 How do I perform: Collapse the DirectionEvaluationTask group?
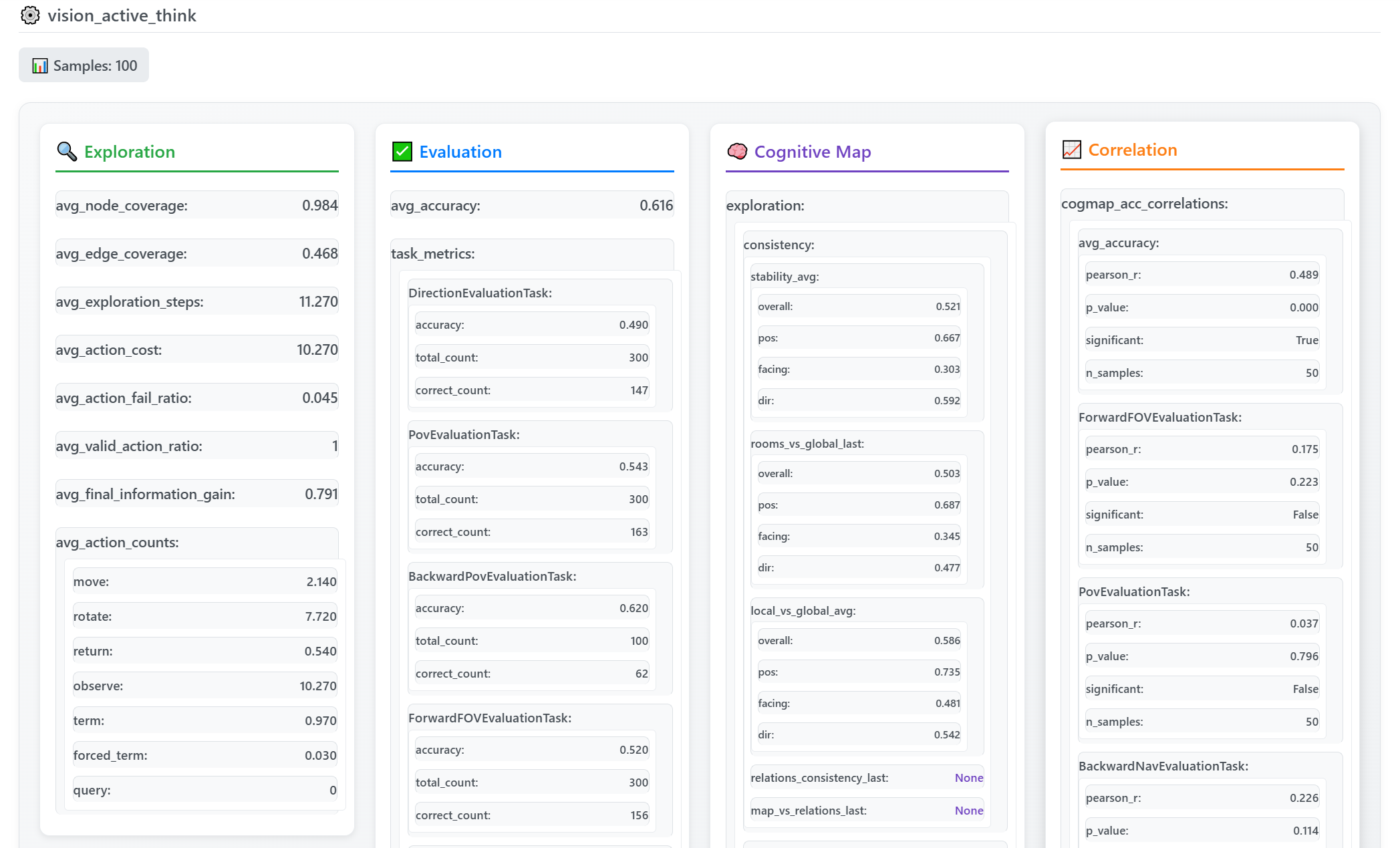(x=480, y=293)
